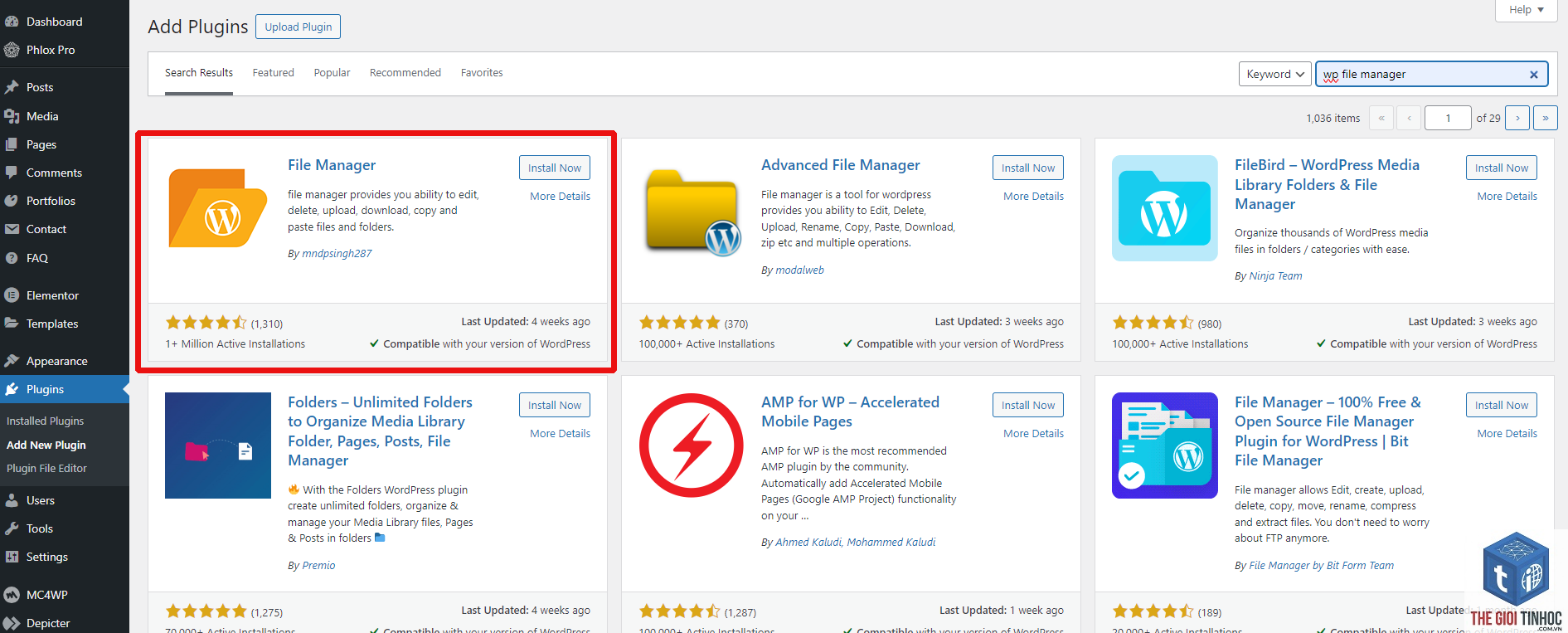Open More Details for AMP for WP
The image size is (1568, 633).
(x=1034, y=434)
